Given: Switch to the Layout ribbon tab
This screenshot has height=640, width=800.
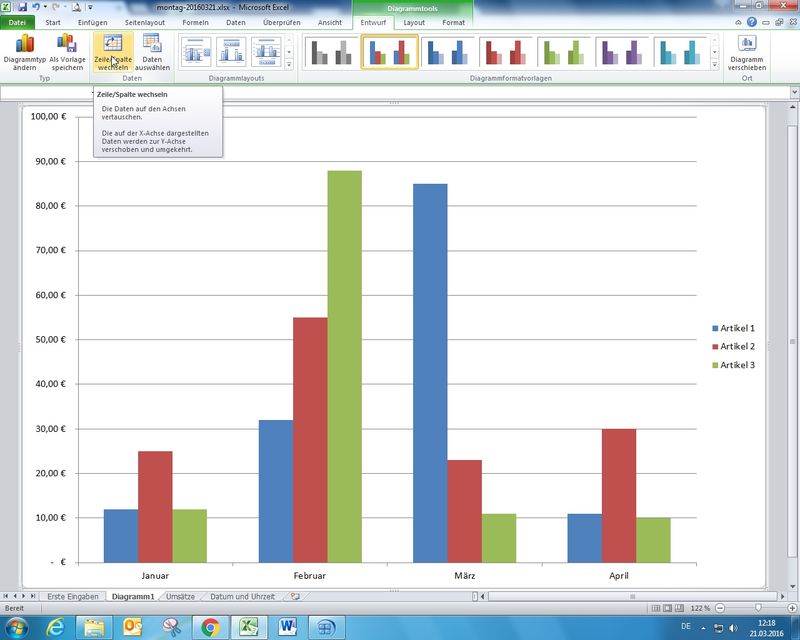Looking at the screenshot, I should click(413, 21).
